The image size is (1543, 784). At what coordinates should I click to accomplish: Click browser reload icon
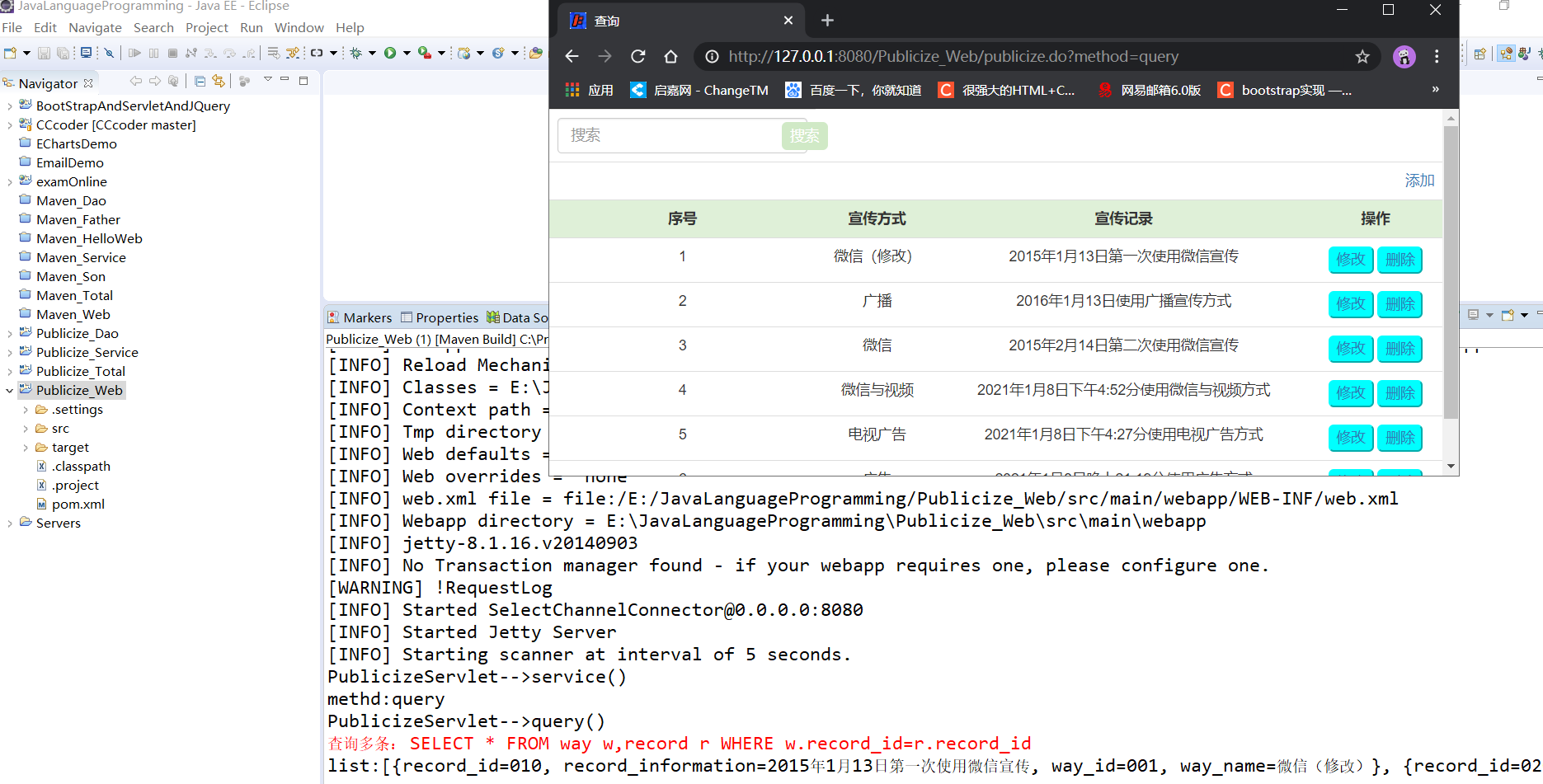pos(637,56)
